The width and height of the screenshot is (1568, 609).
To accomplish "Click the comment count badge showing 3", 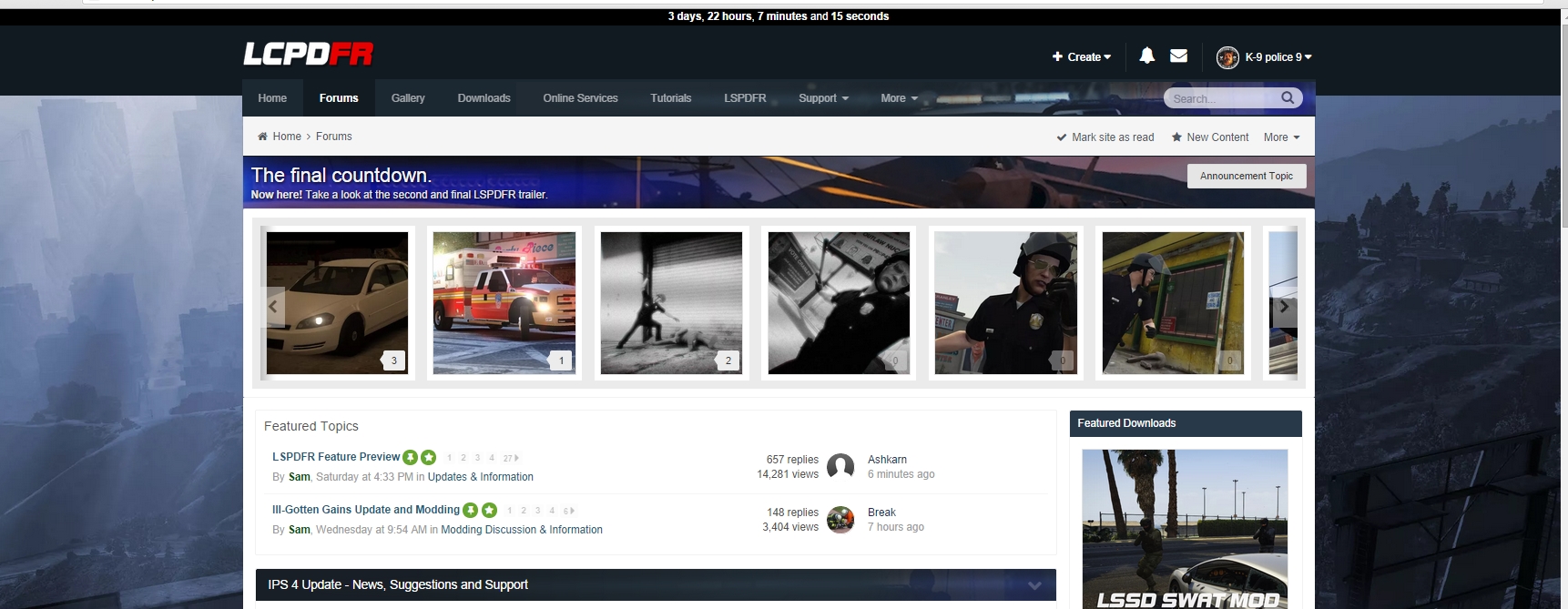I will (392, 360).
